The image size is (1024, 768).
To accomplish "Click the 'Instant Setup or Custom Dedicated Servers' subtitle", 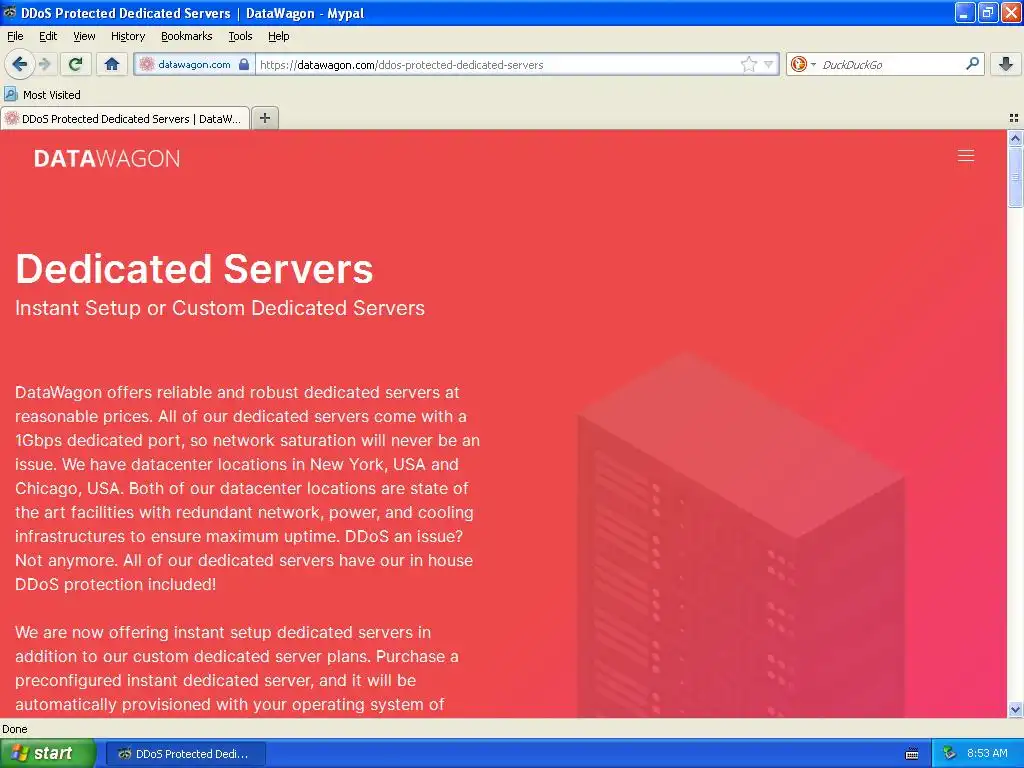I will click(220, 308).
